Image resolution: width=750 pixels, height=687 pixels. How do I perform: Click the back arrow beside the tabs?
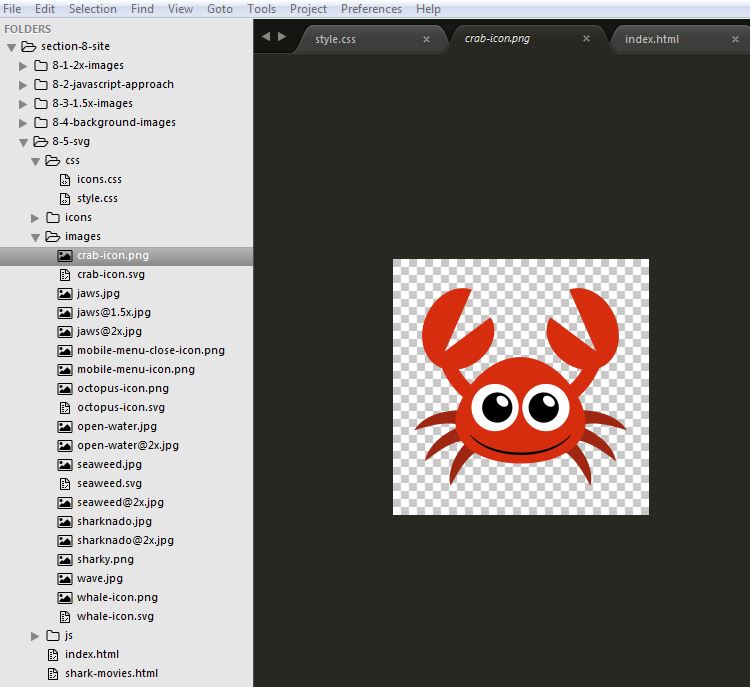pyautogui.click(x=266, y=37)
